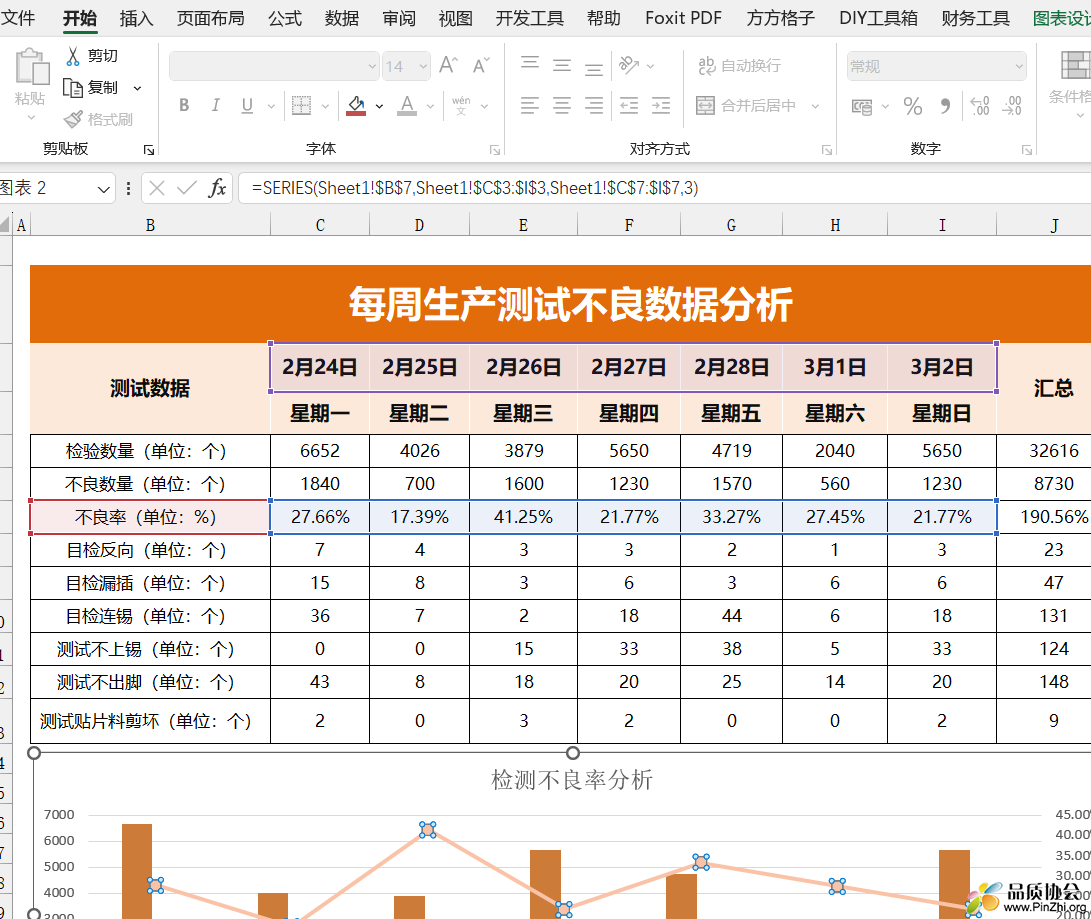
Task: Toggle Bold formatting
Action: (184, 106)
